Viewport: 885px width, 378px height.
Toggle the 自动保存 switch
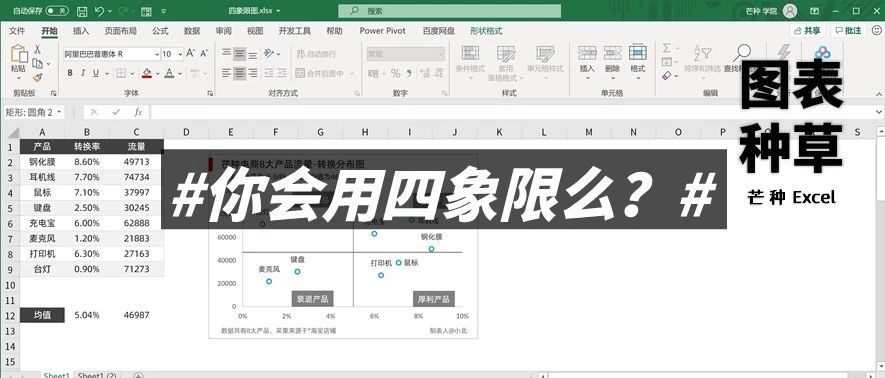coord(56,11)
